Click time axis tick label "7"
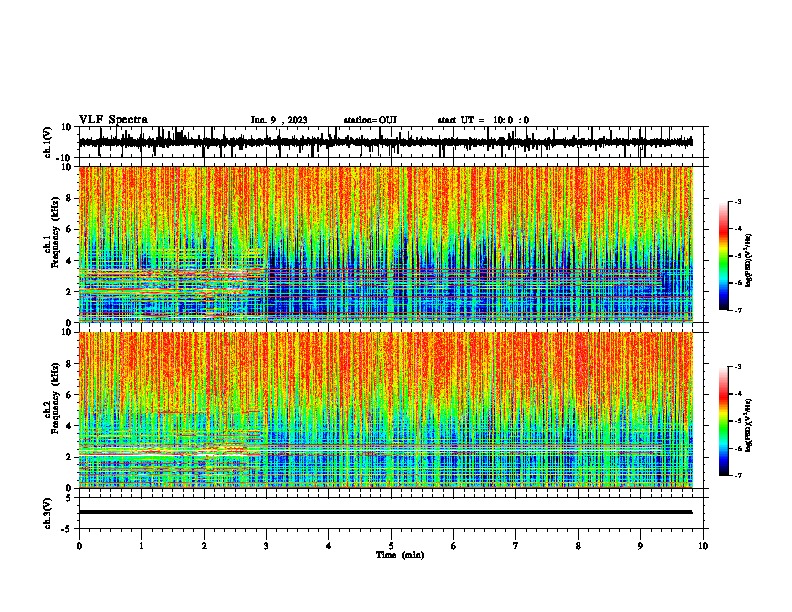 pos(516,546)
